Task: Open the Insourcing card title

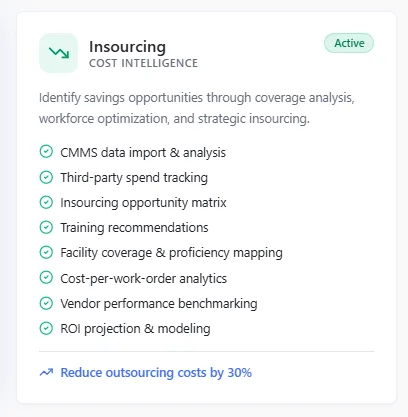Action: [127, 47]
